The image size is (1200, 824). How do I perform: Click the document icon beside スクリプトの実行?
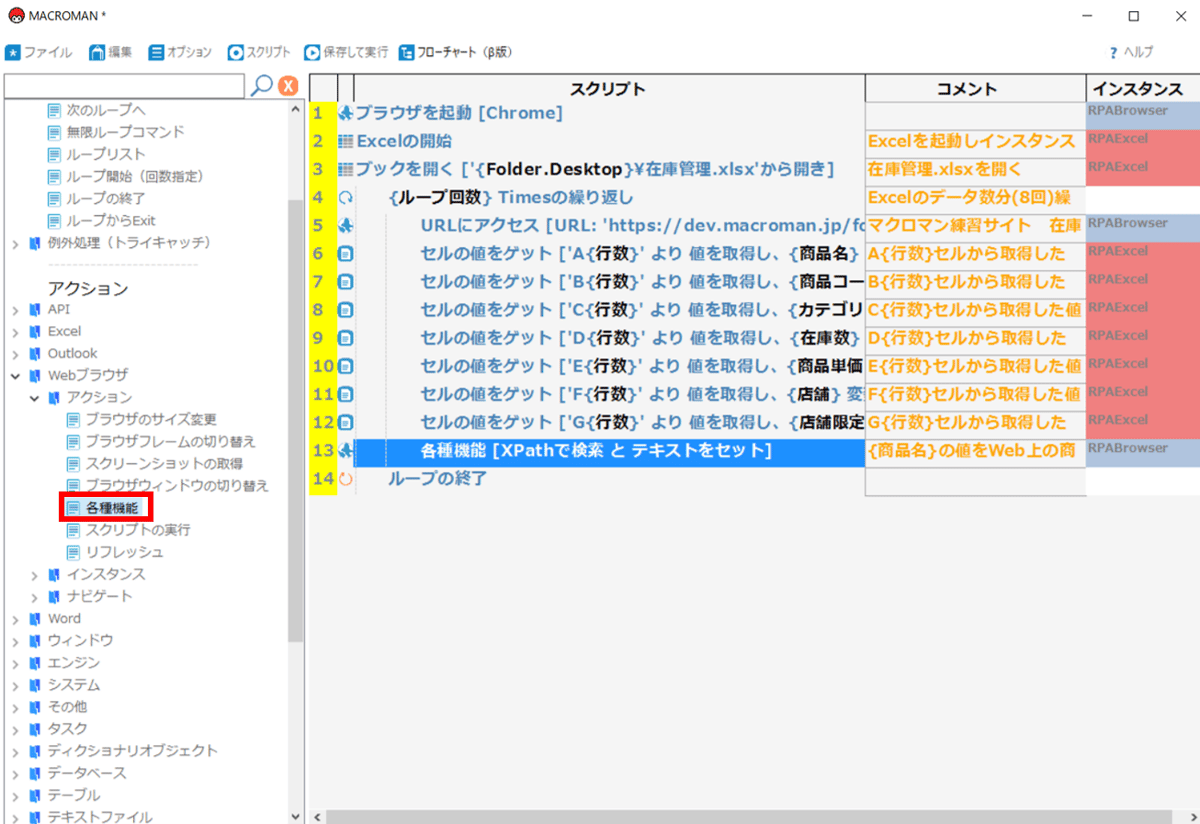click(73, 530)
